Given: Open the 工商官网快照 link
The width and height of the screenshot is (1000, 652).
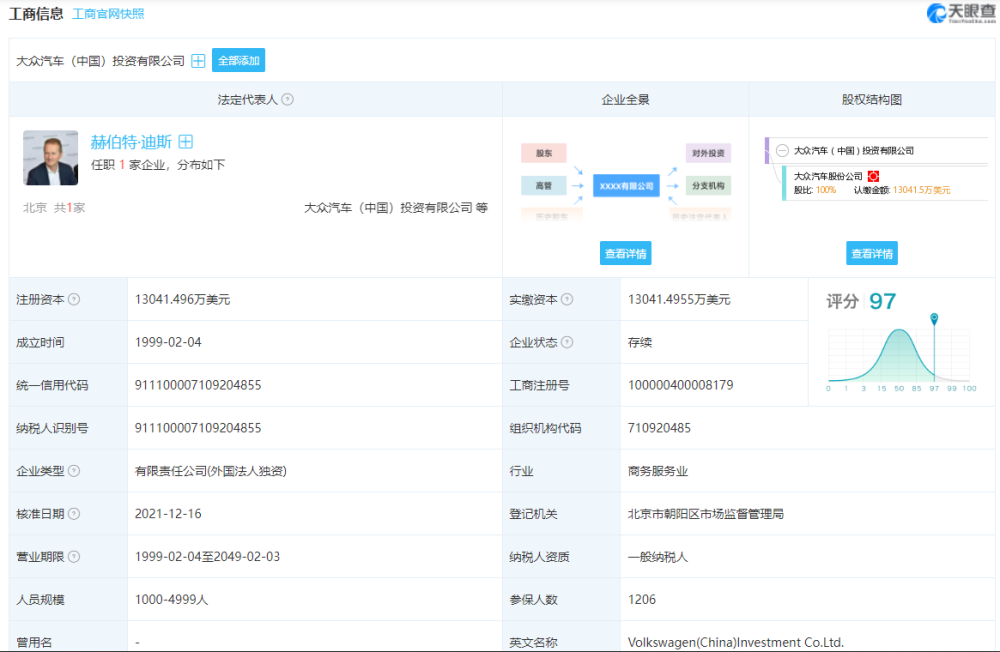Looking at the screenshot, I should (x=108, y=14).
